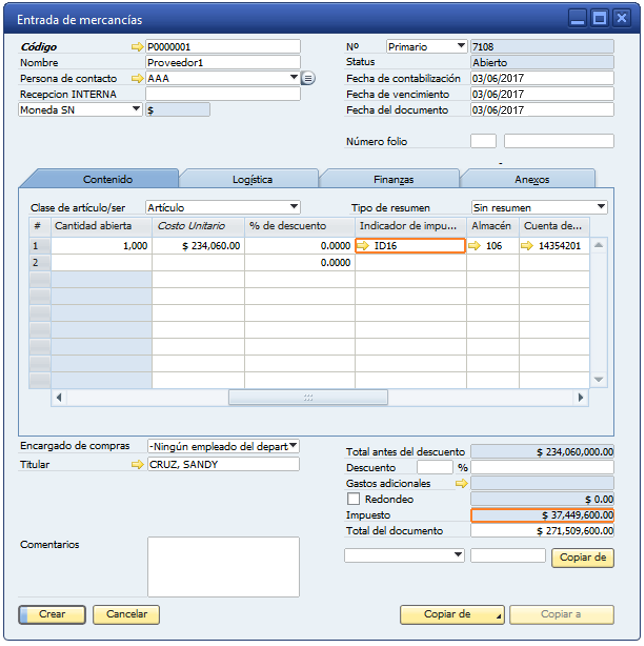This screenshot has width=644, height=646.
Task: Switch to the Finanzas tab
Action: (x=393, y=179)
